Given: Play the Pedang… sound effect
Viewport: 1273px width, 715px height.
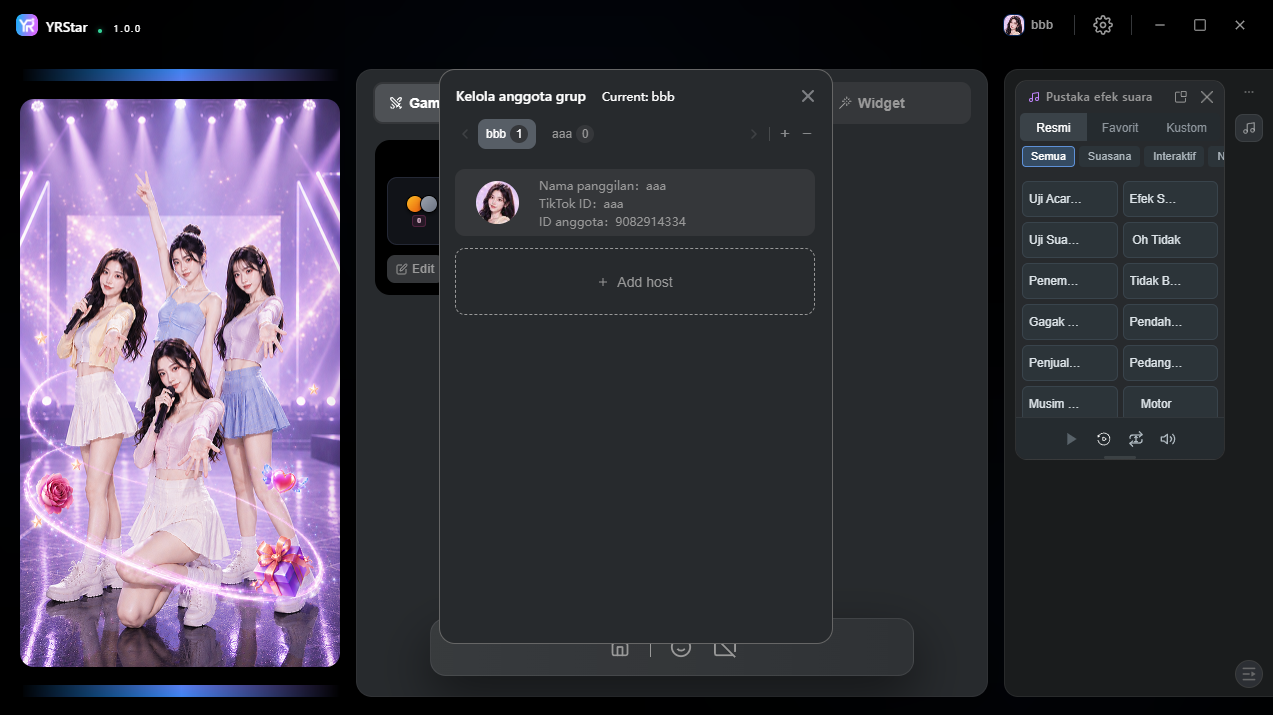Looking at the screenshot, I should point(1170,363).
